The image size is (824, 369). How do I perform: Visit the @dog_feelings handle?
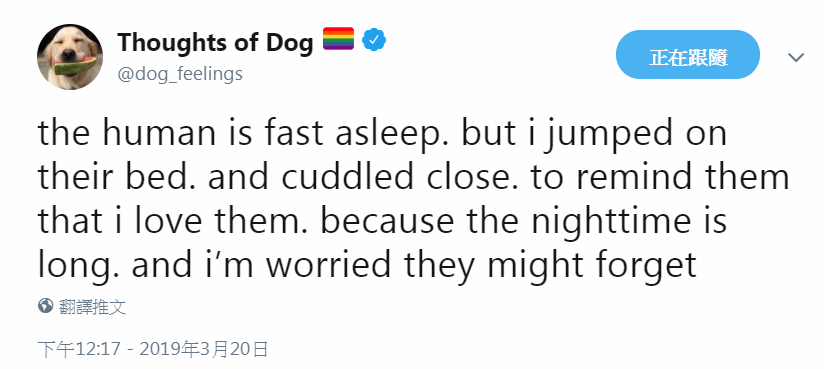pyautogui.click(x=180, y=74)
